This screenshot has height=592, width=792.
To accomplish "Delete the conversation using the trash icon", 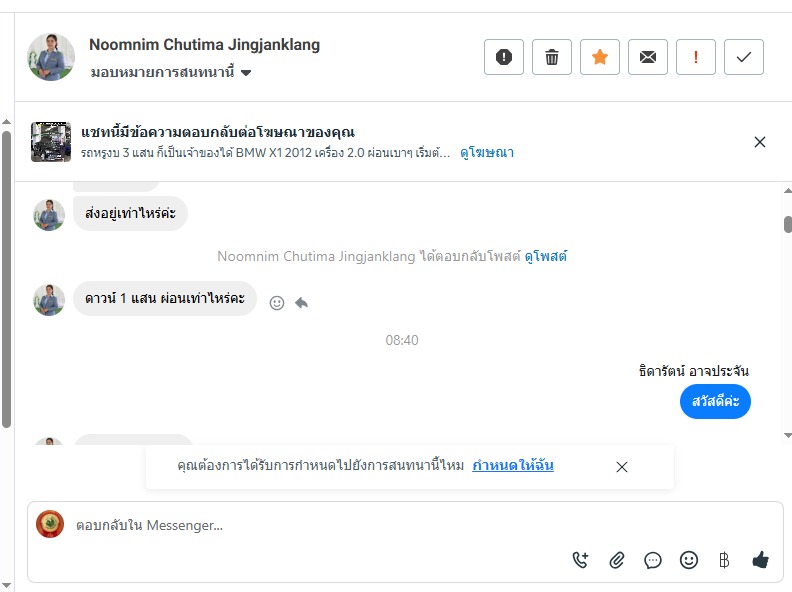I will [x=552, y=57].
